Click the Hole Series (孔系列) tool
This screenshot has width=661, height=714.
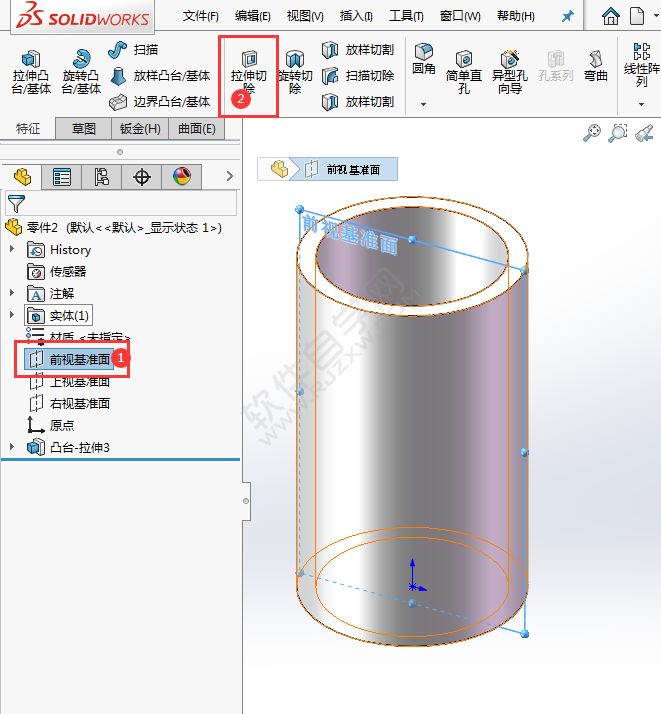pyautogui.click(x=555, y=67)
